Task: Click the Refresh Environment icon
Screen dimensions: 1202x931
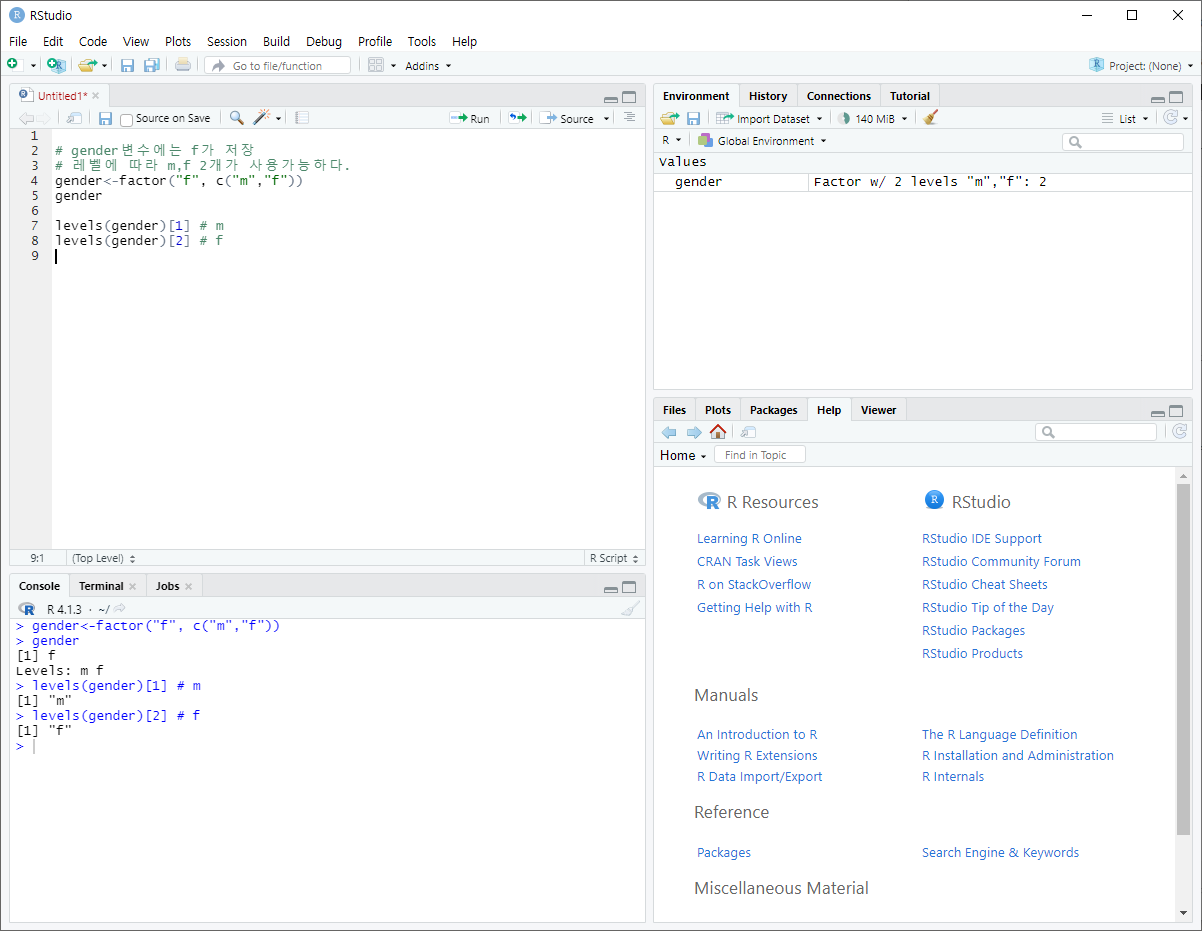Action: [x=1171, y=118]
